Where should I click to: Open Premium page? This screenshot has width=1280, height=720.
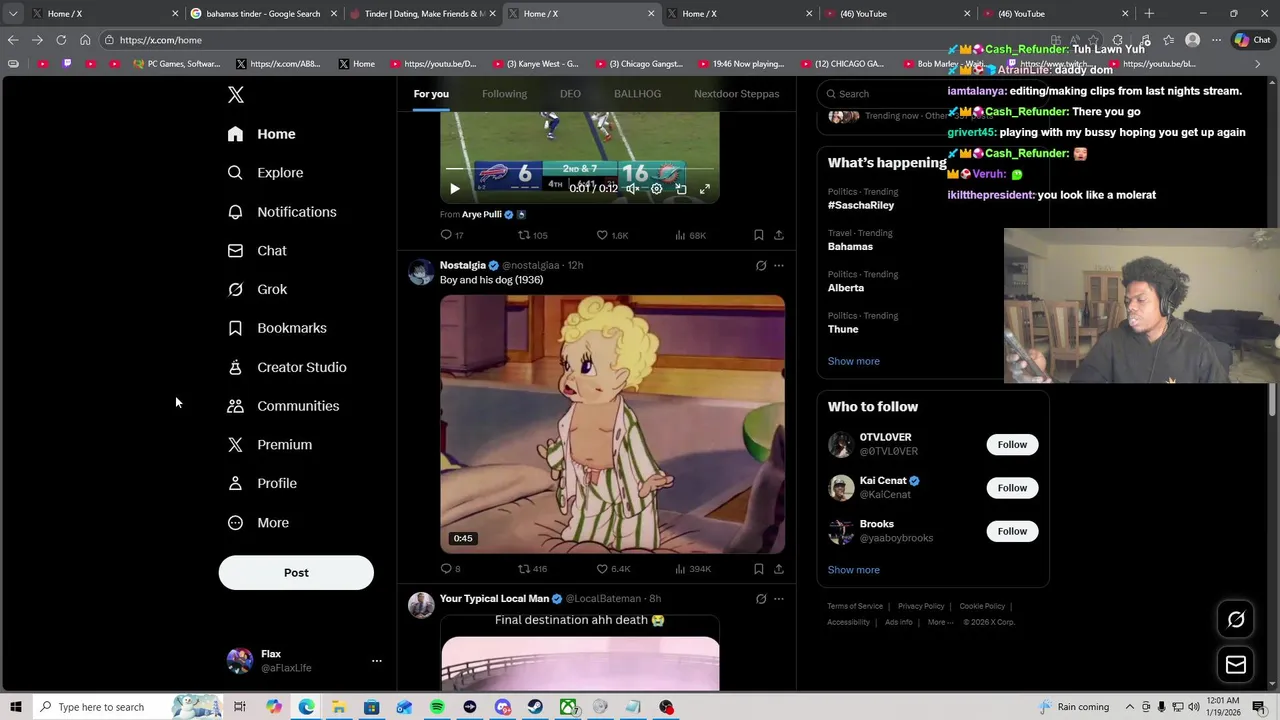tap(270, 445)
